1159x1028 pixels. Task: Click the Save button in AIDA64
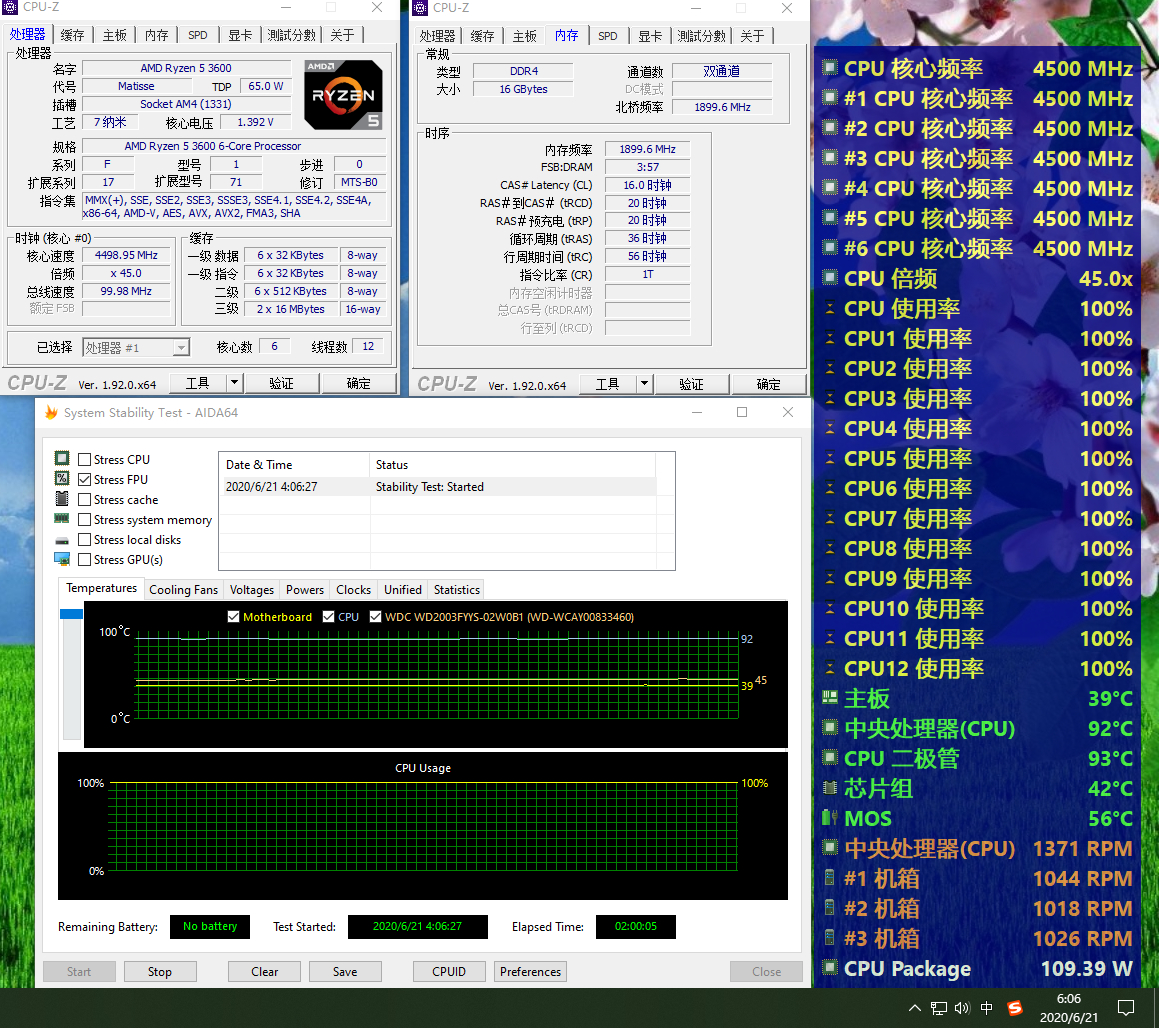coord(345,971)
